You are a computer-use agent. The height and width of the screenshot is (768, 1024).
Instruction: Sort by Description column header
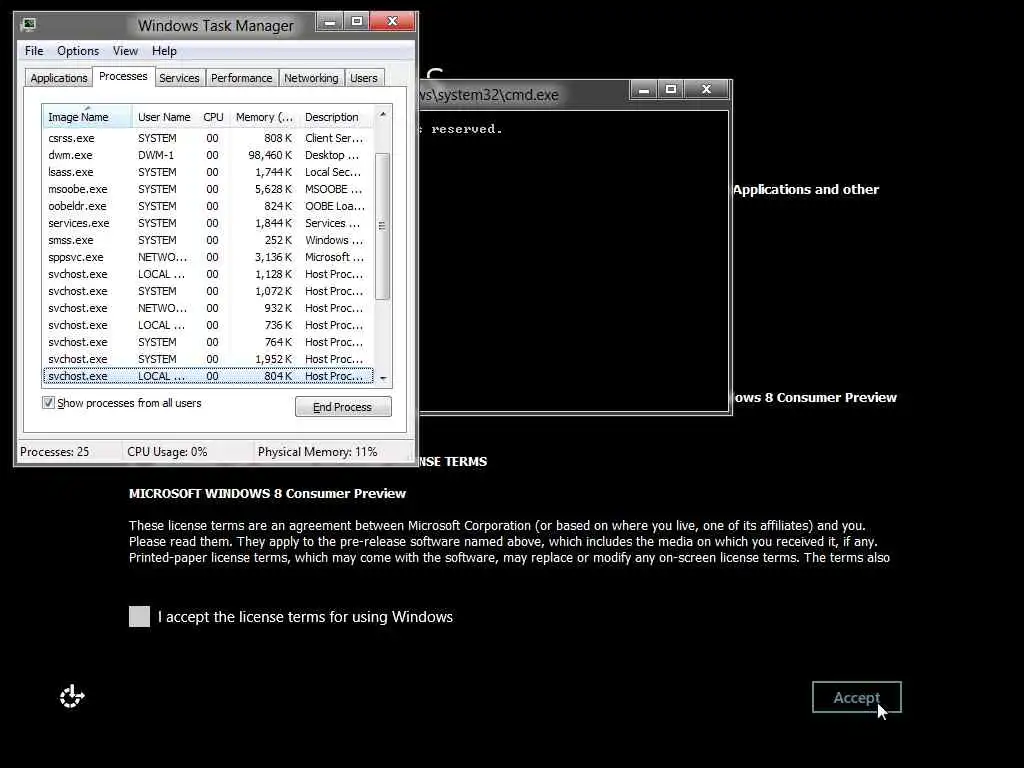tap(336, 117)
